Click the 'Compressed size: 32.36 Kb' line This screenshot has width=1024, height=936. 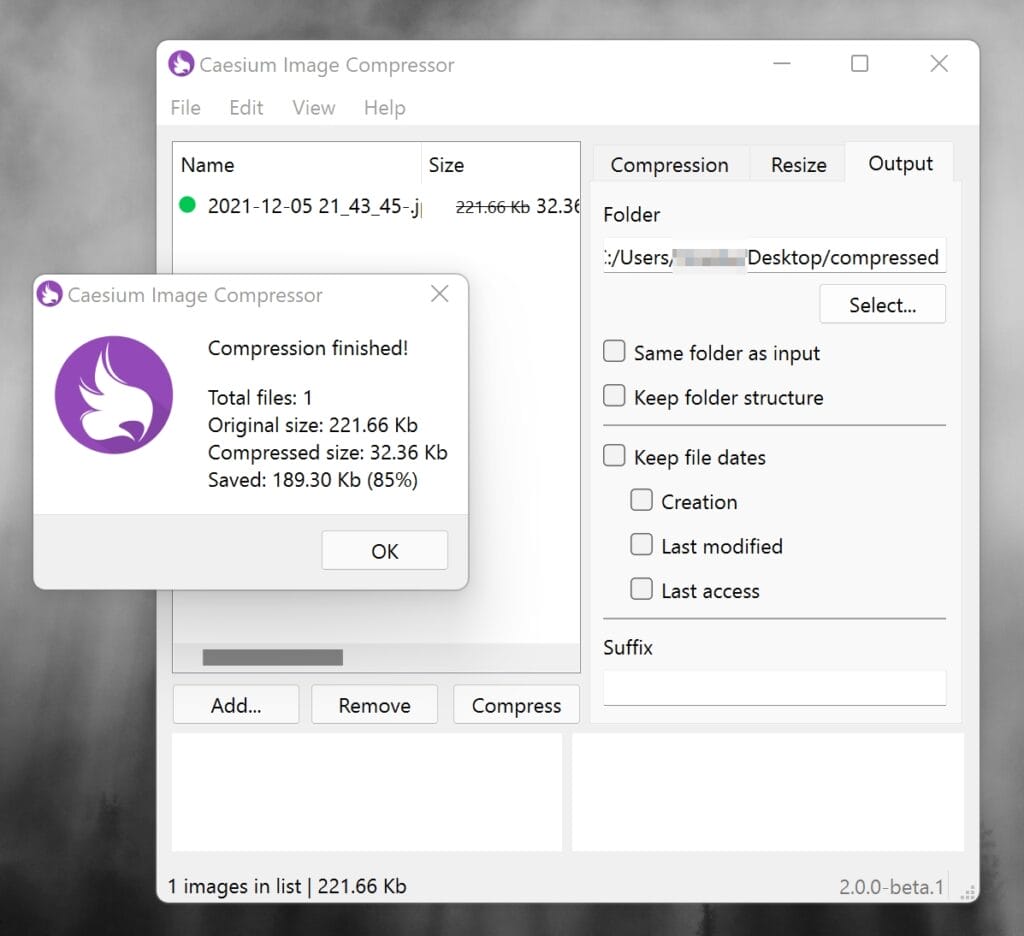(328, 453)
